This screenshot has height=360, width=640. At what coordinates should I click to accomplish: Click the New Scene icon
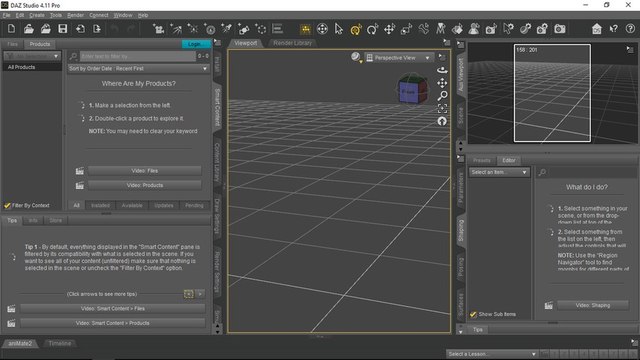tap(11, 29)
